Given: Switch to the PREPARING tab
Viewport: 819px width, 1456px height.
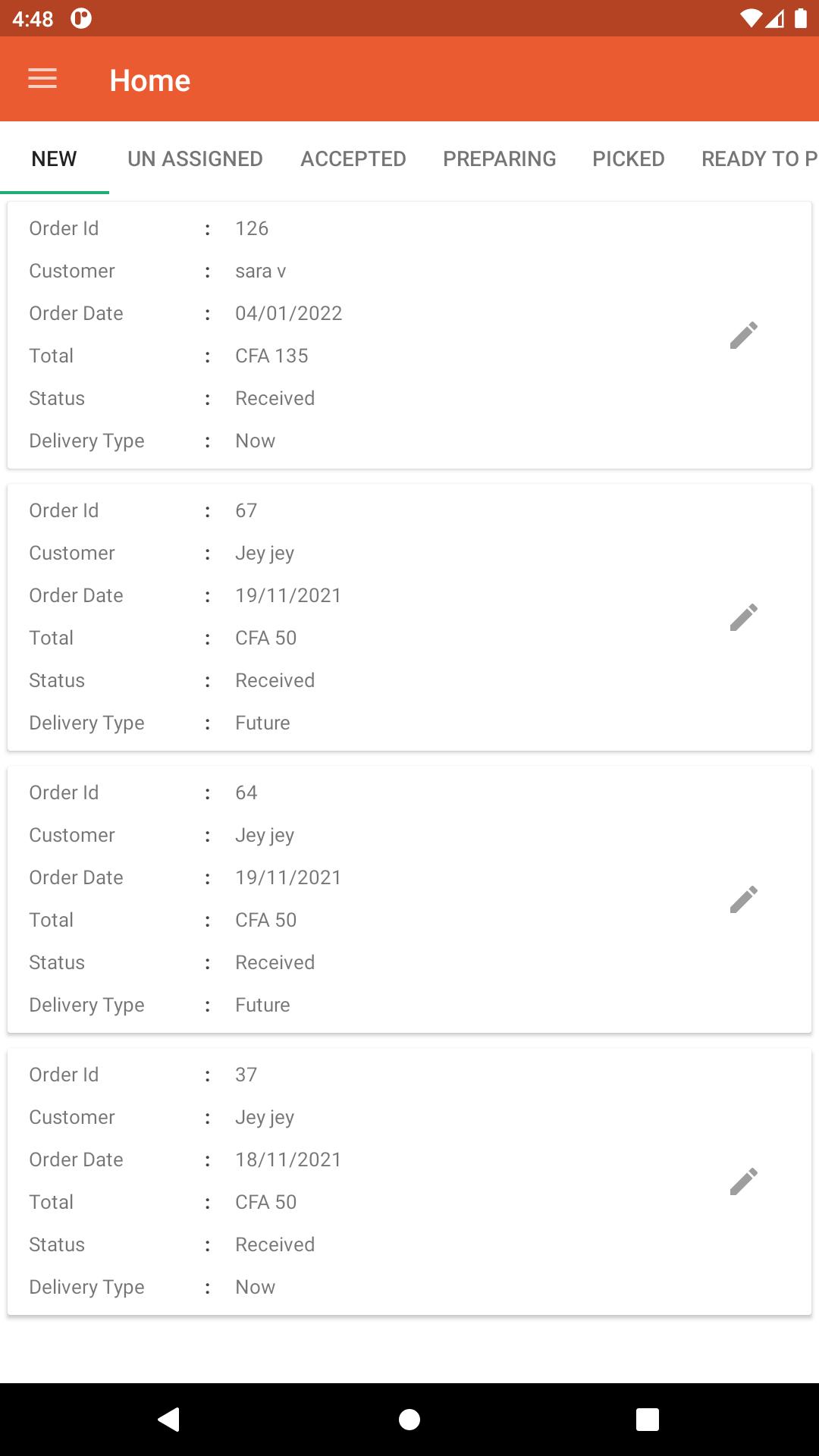Looking at the screenshot, I should coord(500,158).
